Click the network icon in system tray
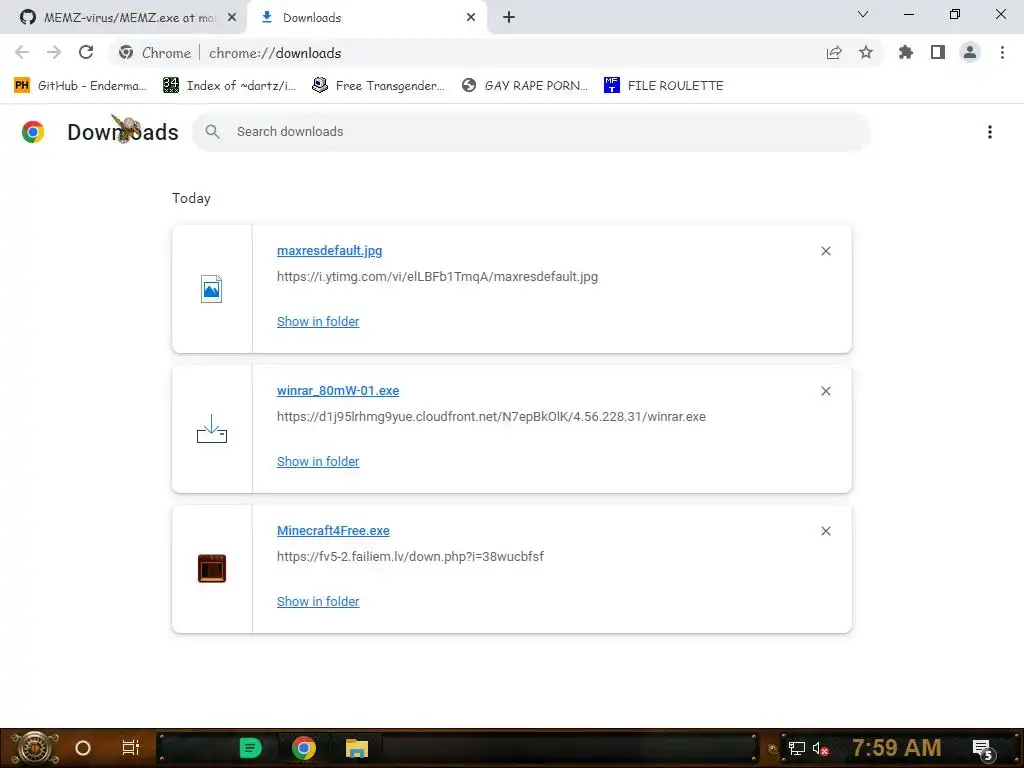 pos(796,748)
